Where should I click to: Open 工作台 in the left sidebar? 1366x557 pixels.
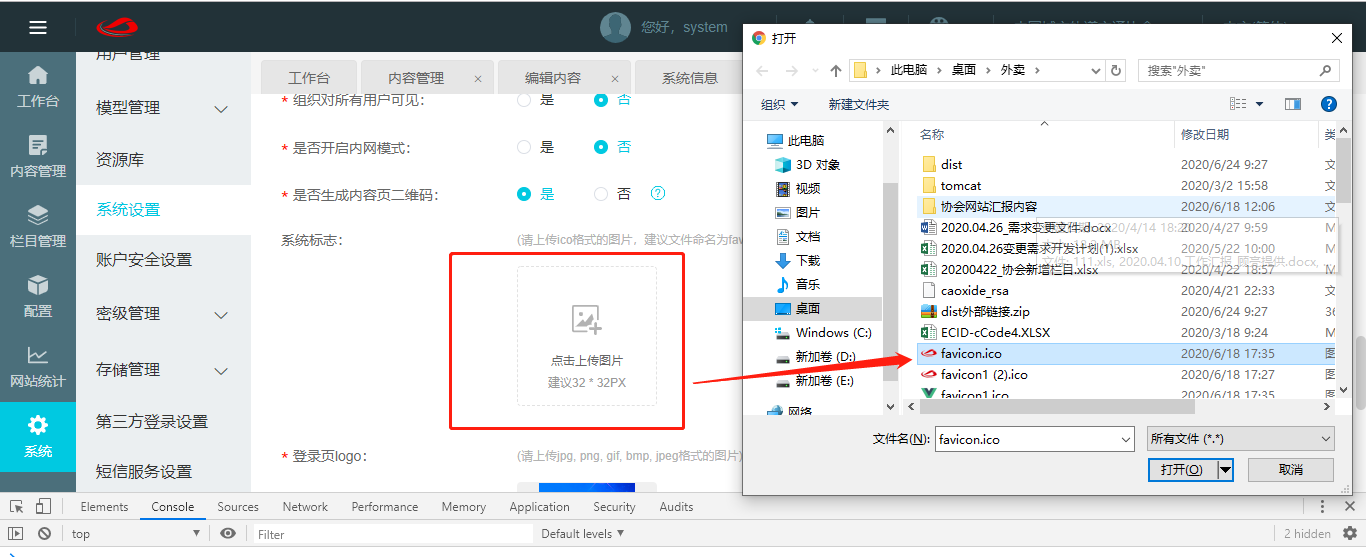click(x=38, y=86)
